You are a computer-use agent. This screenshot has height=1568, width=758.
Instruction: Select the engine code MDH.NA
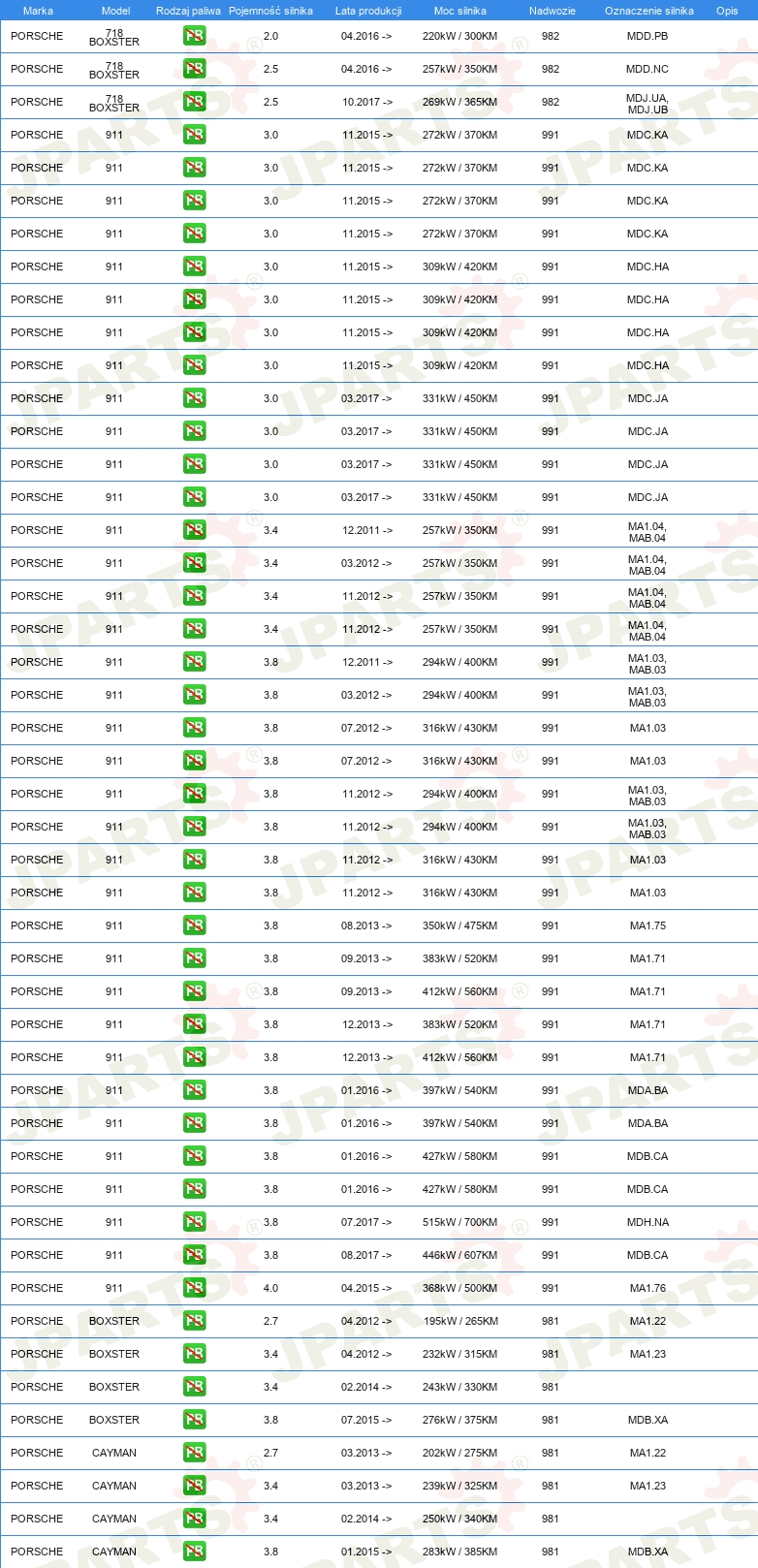(647, 1222)
